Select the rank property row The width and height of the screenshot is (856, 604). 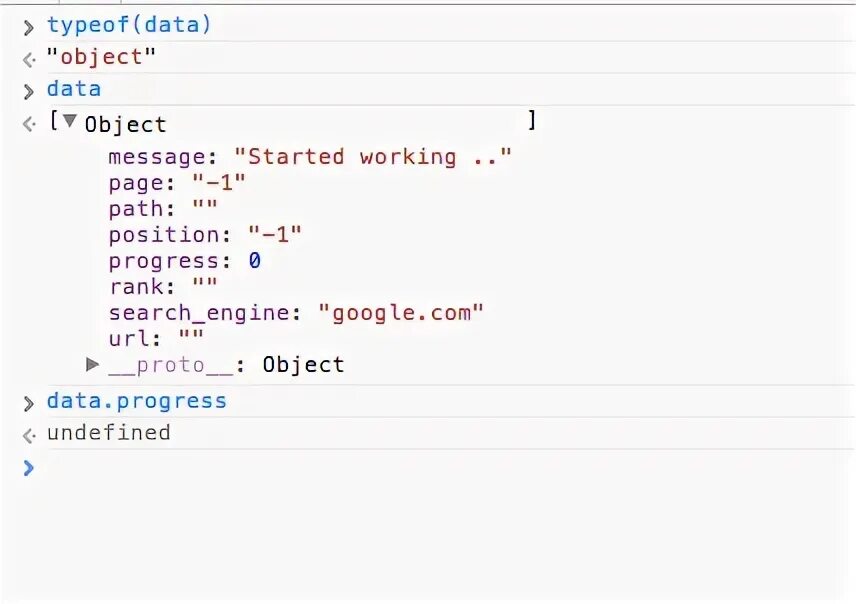pos(163,286)
